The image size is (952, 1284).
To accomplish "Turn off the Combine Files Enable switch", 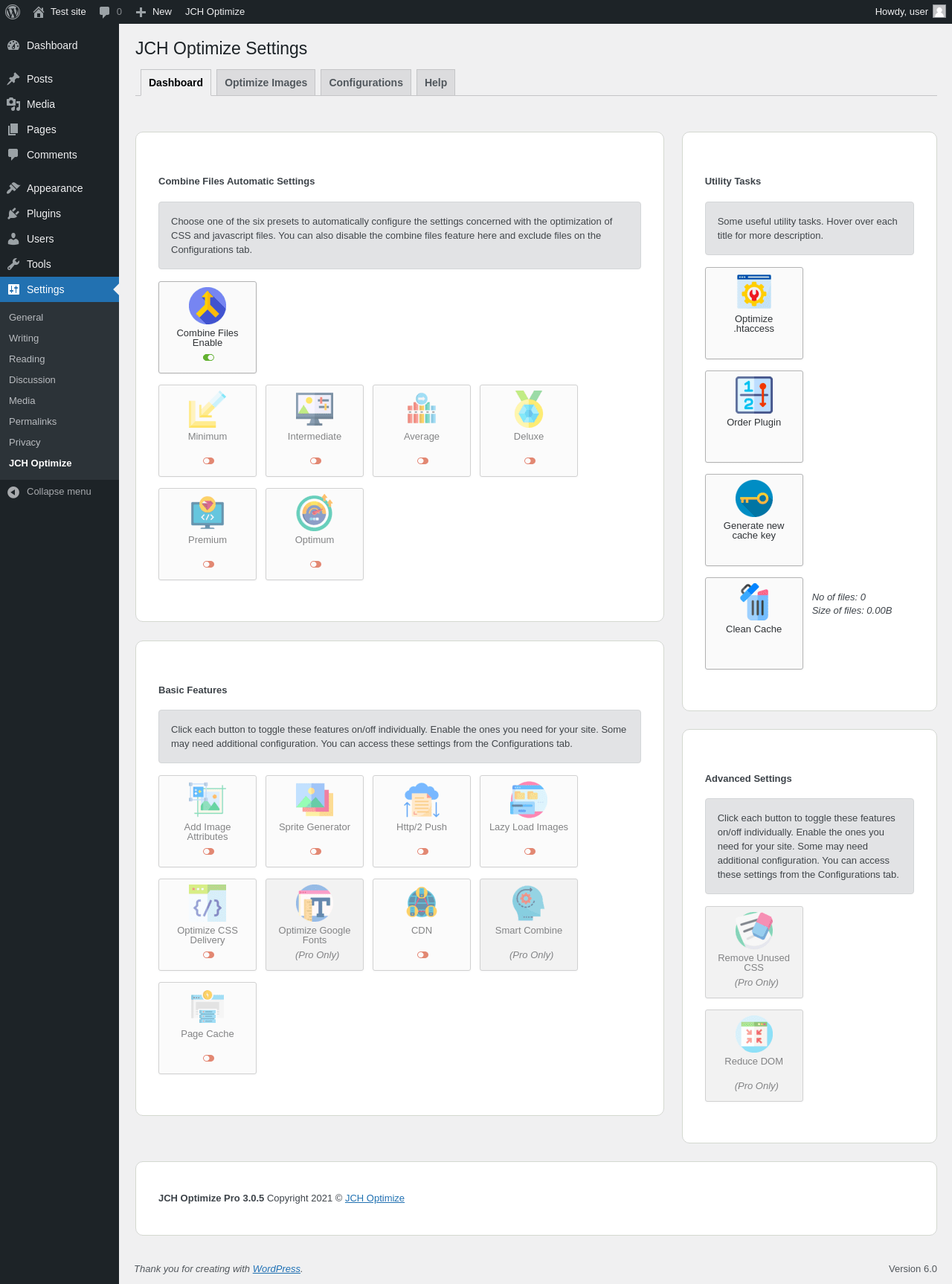I will [208, 358].
